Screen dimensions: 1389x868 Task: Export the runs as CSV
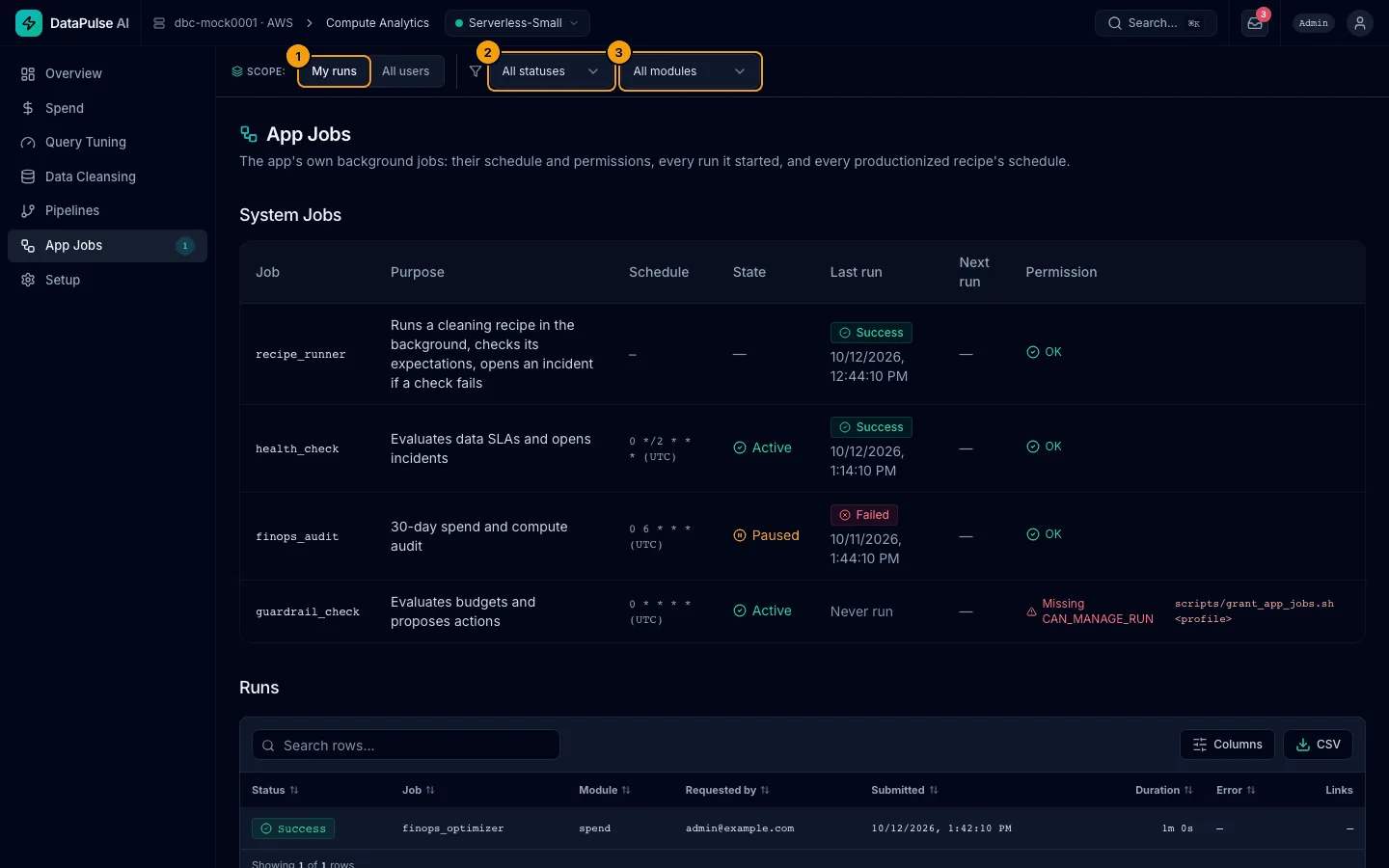pos(1318,745)
